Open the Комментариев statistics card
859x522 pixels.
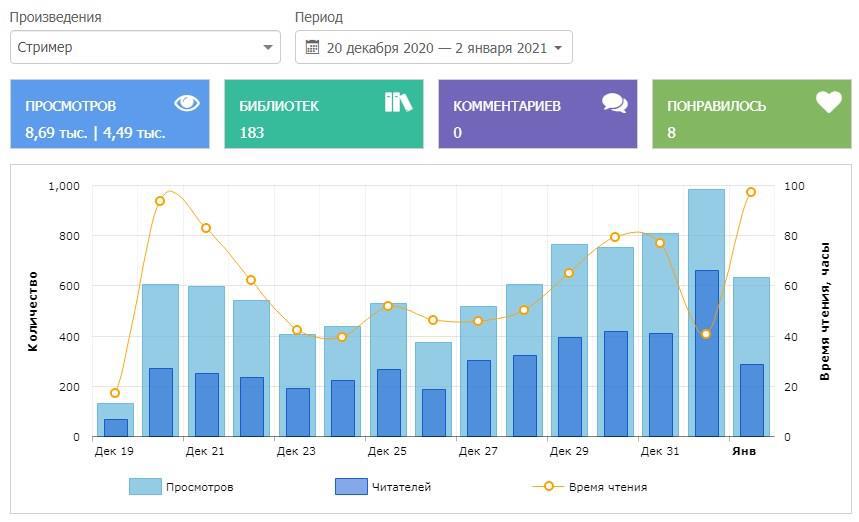coord(537,115)
